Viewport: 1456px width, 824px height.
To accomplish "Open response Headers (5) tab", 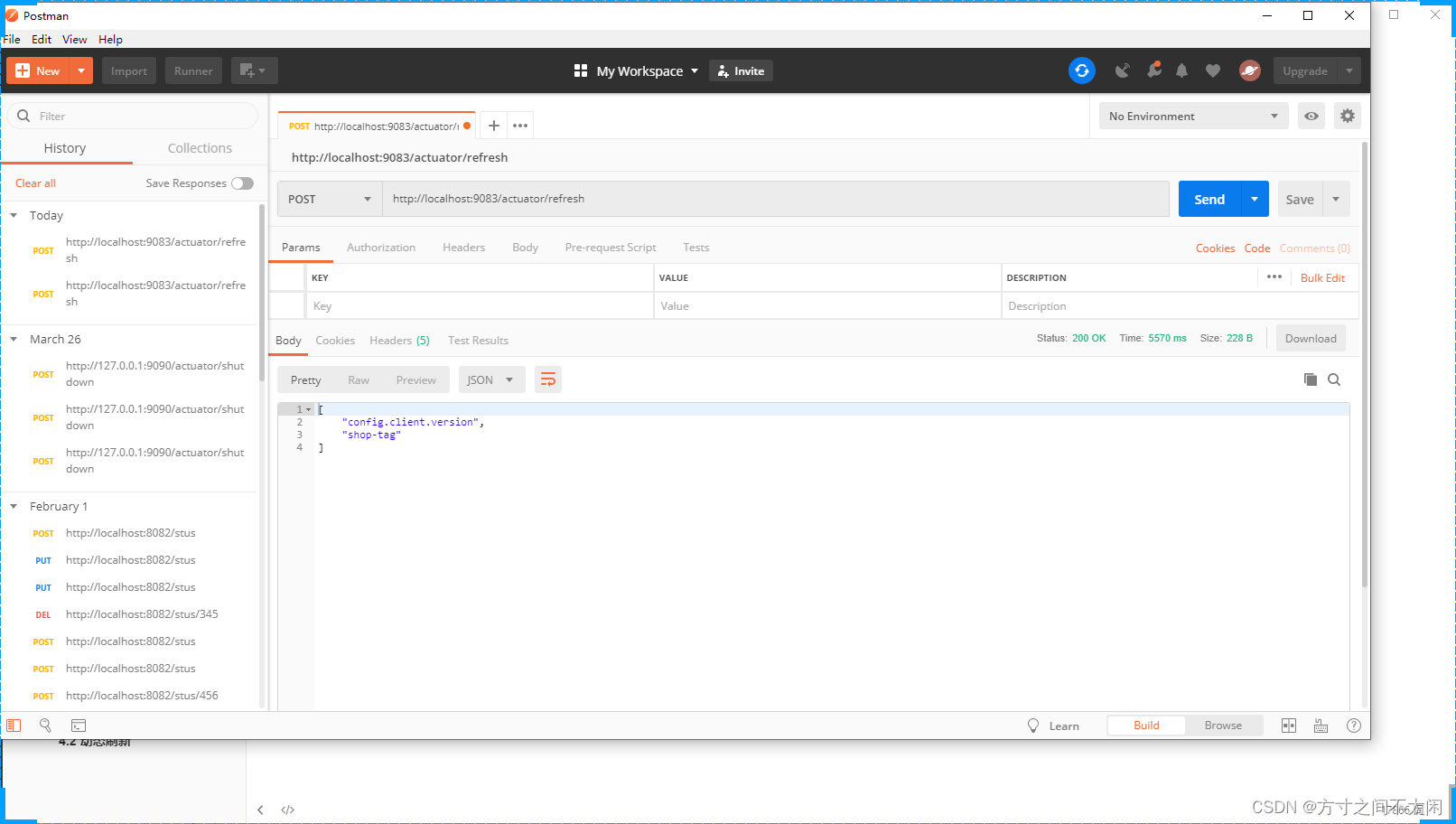I will click(399, 340).
